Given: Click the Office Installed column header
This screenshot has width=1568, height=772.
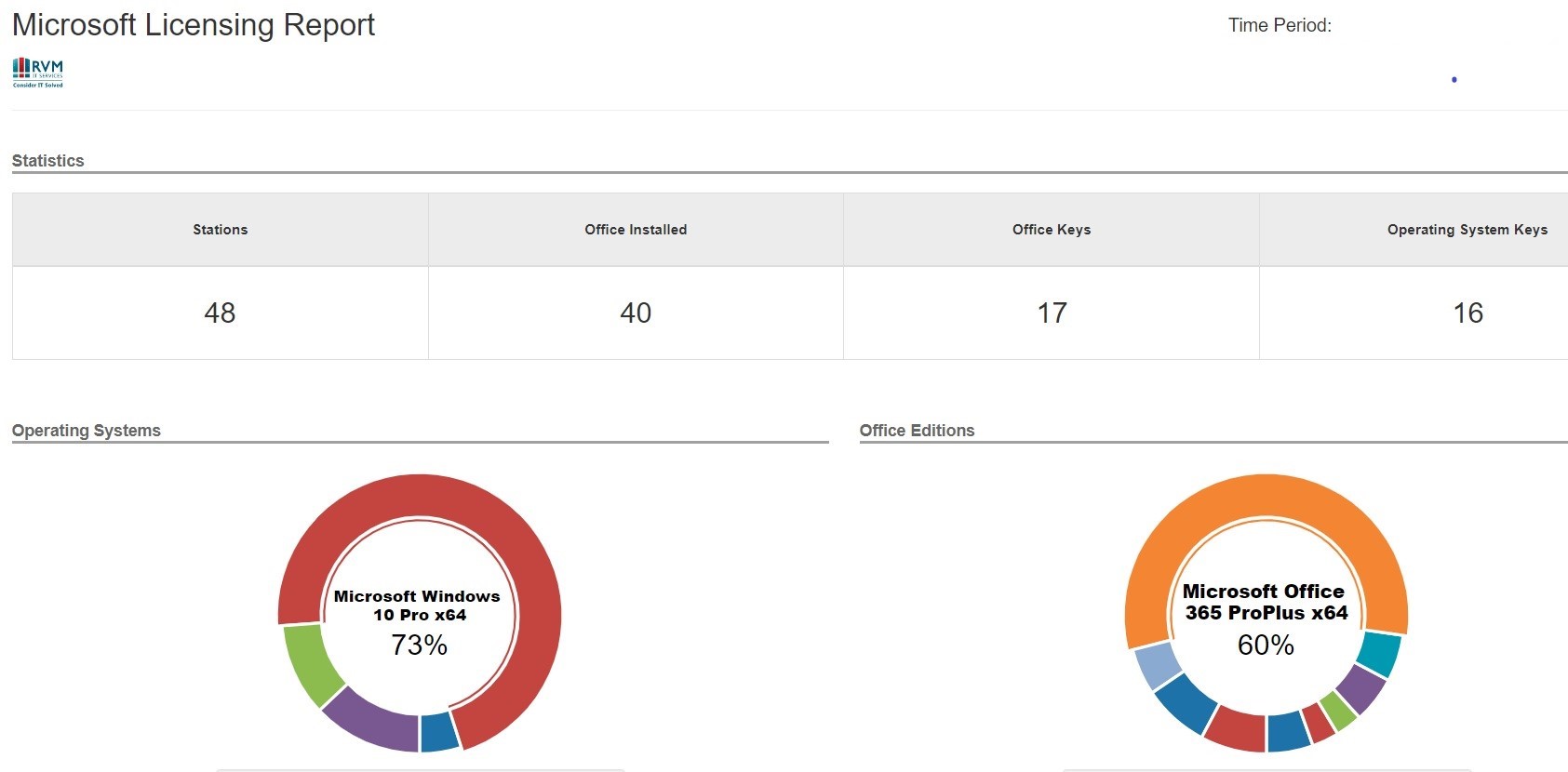Looking at the screenshot, I should coord(636,230).
